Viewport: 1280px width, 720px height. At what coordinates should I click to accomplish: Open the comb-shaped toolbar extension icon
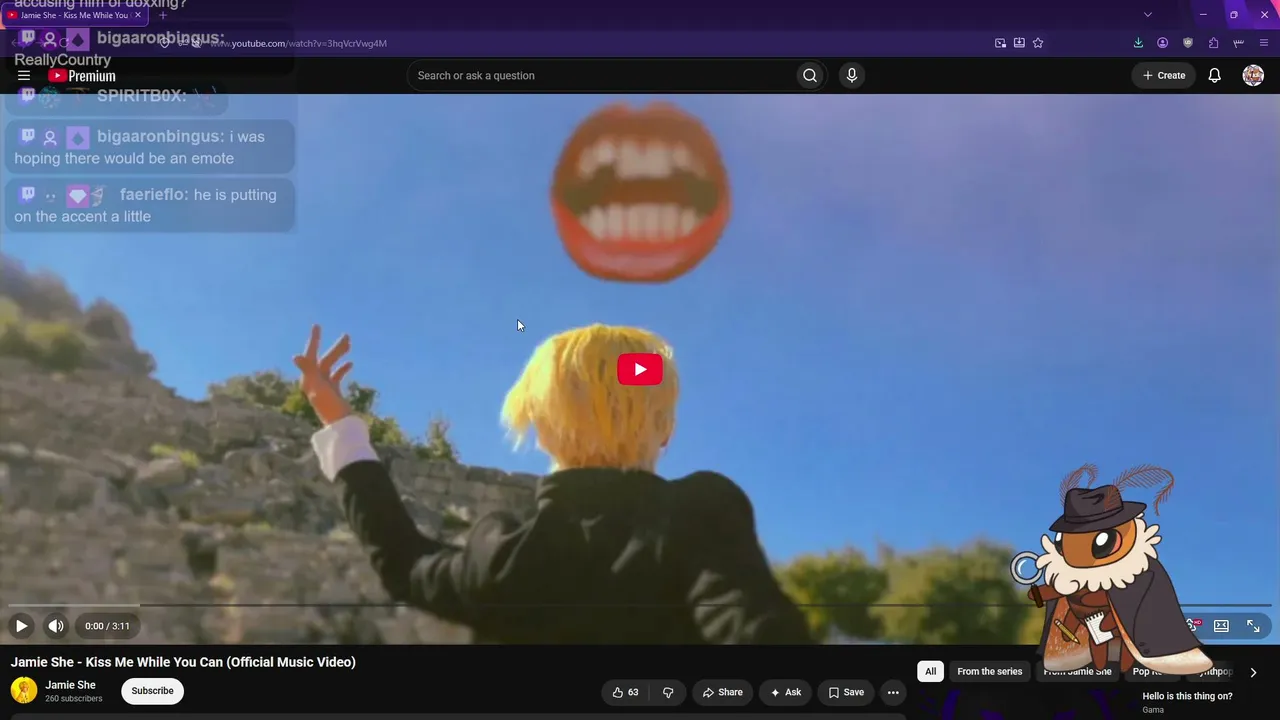1238,43
